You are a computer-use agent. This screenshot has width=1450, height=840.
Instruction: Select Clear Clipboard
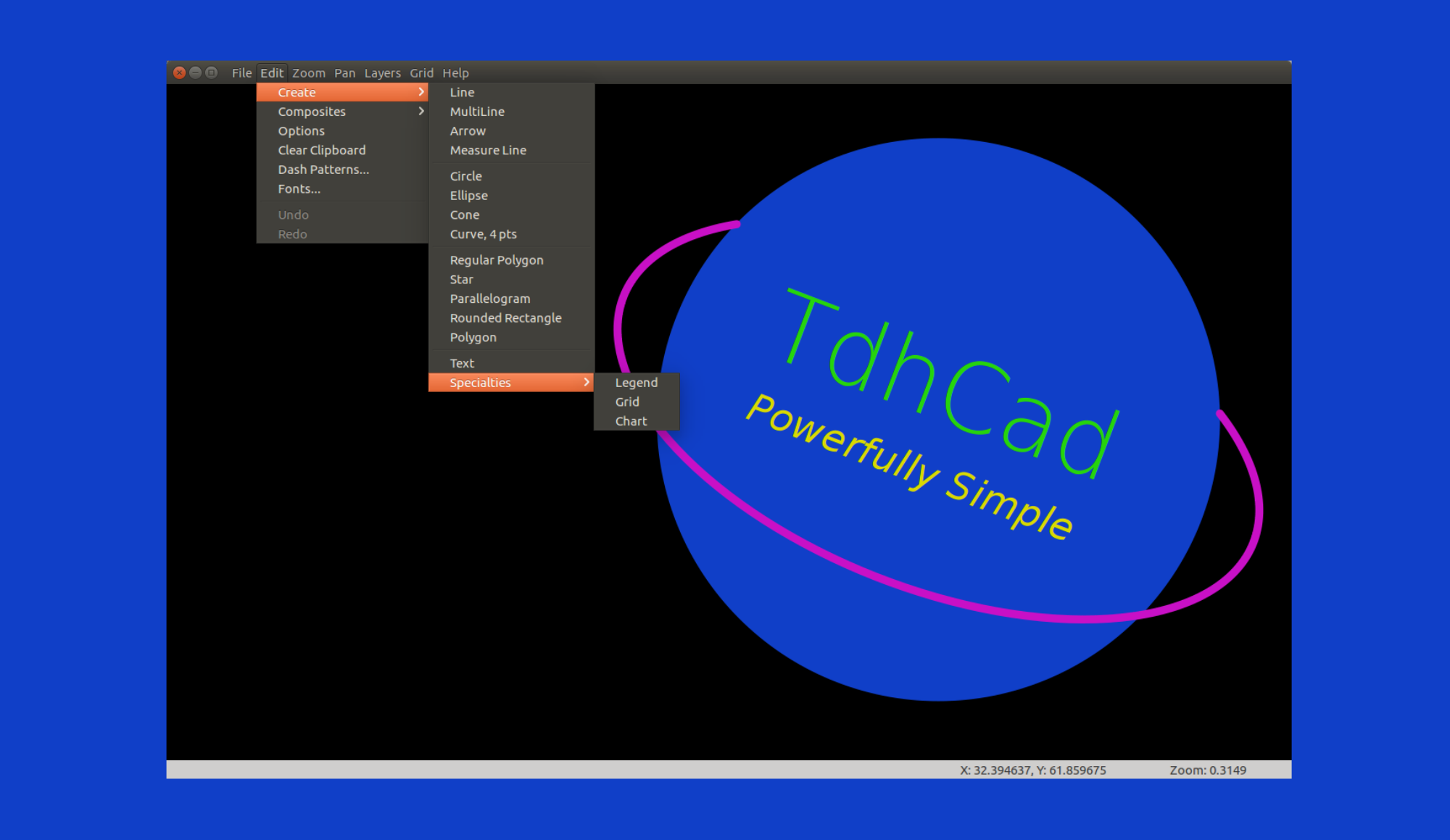coord(342,150)
